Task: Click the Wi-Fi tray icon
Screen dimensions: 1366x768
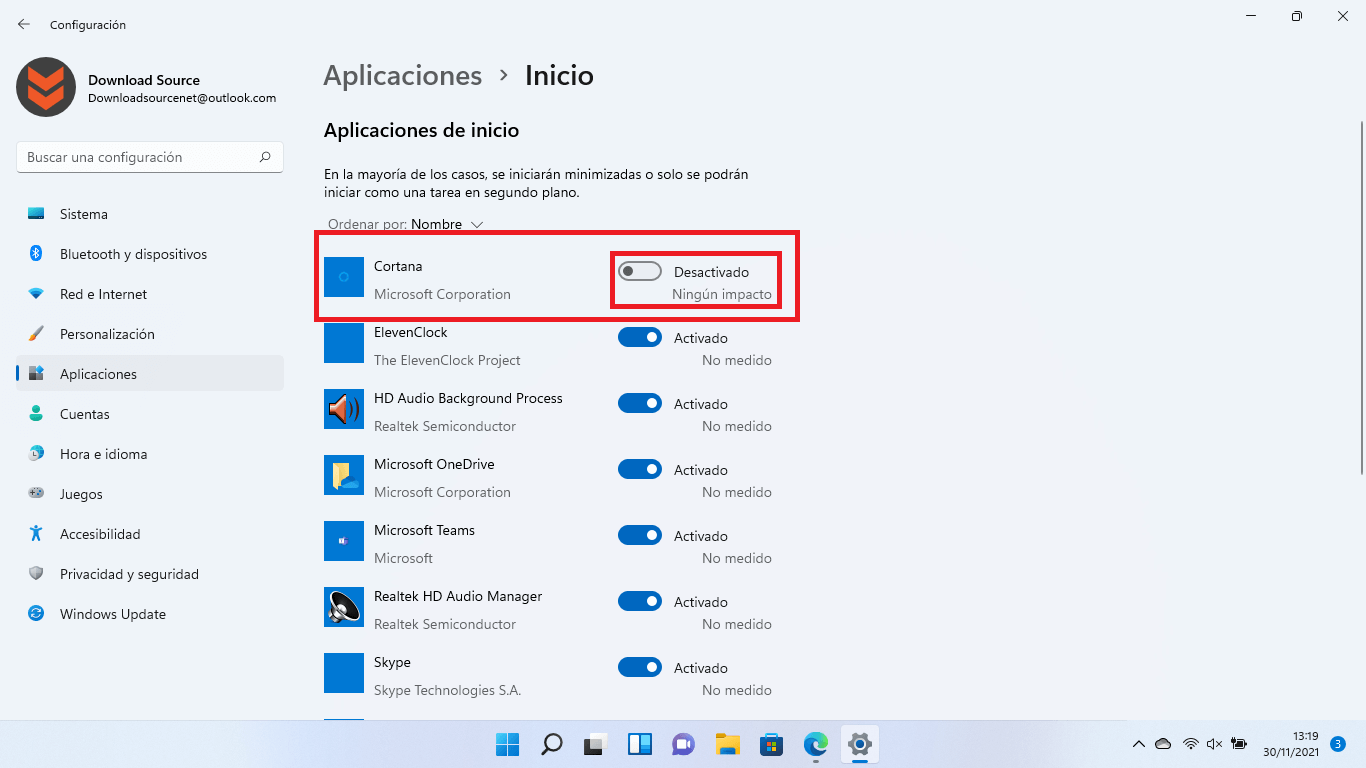Action: pyautogui.click(x=1190, y=744)
